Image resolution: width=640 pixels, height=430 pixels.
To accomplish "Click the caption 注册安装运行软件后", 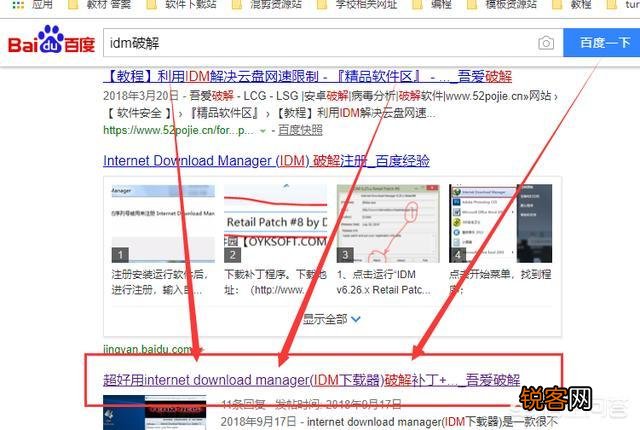I will pos(160,282).
